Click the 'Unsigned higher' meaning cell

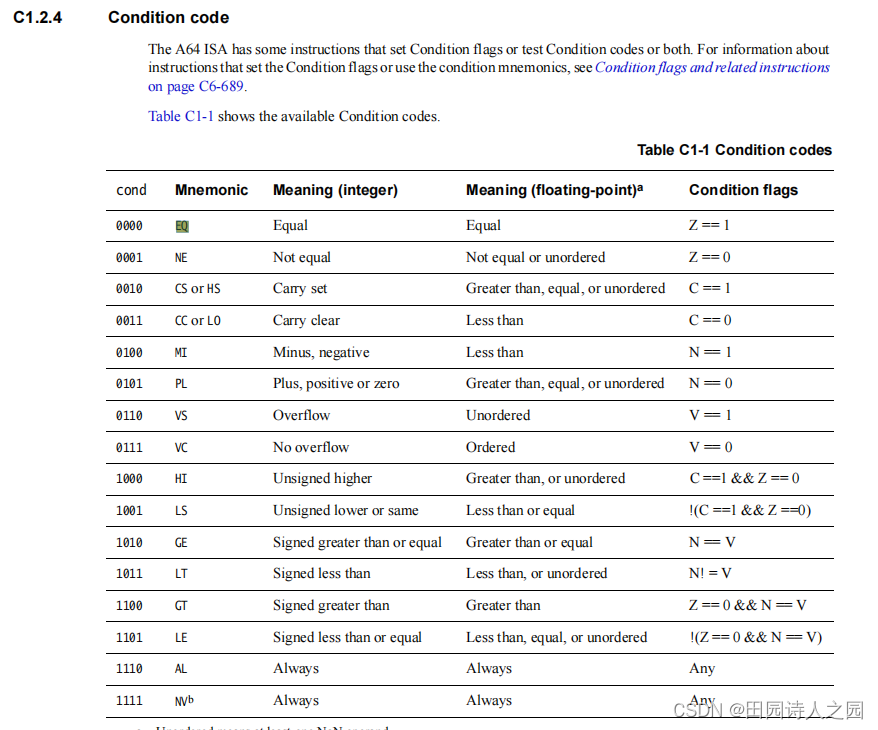click(323, 479)
